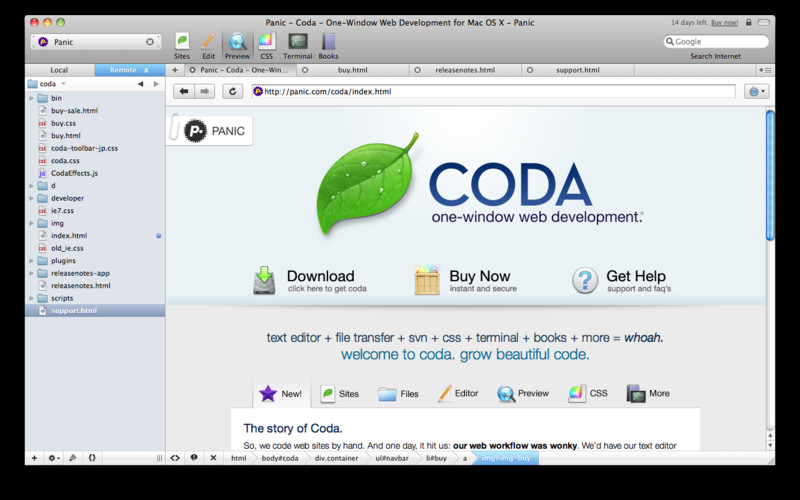Expand the scripts folder
800x500 pixels.
tap(31, 298)
